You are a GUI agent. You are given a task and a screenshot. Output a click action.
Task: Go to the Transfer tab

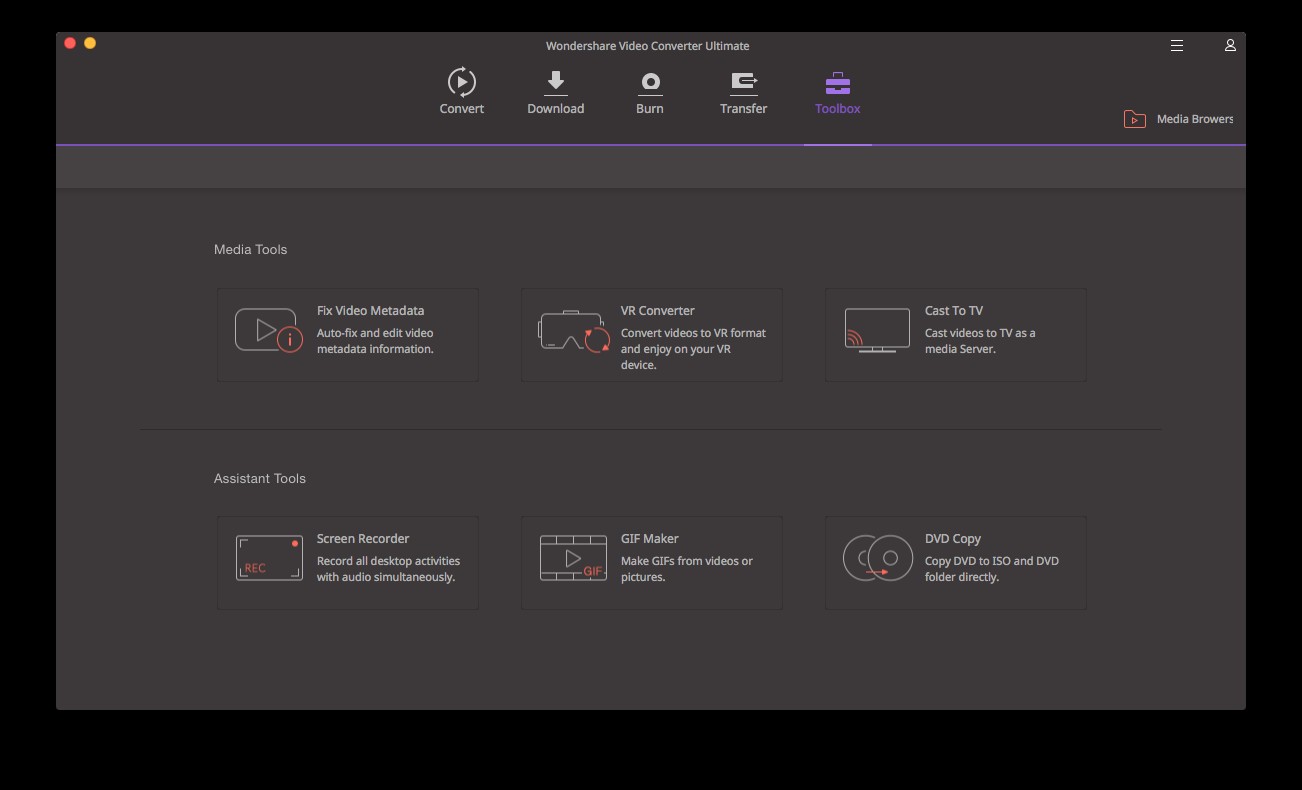[743, 82]
